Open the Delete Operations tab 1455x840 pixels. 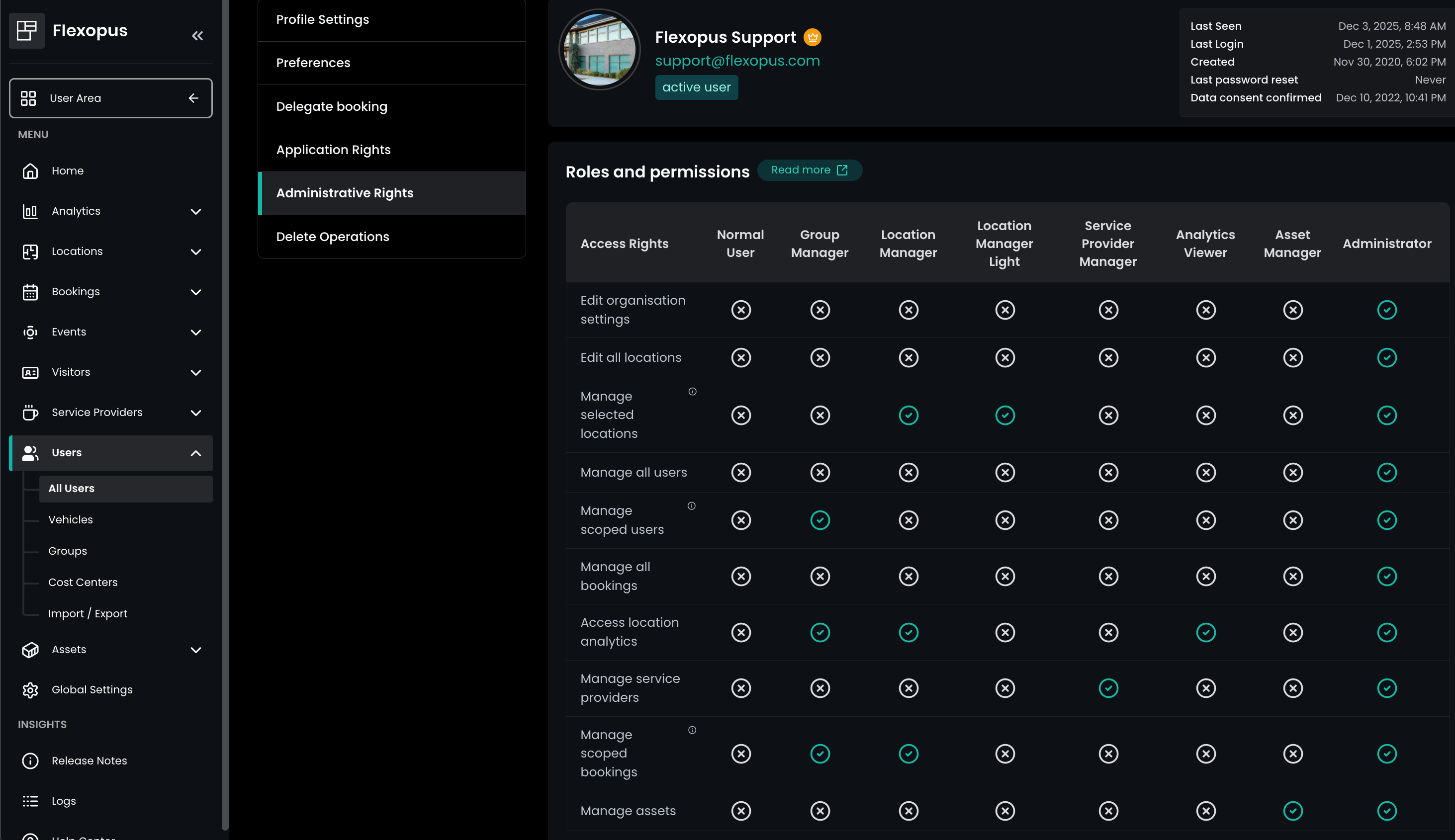[x=333, y=237]
